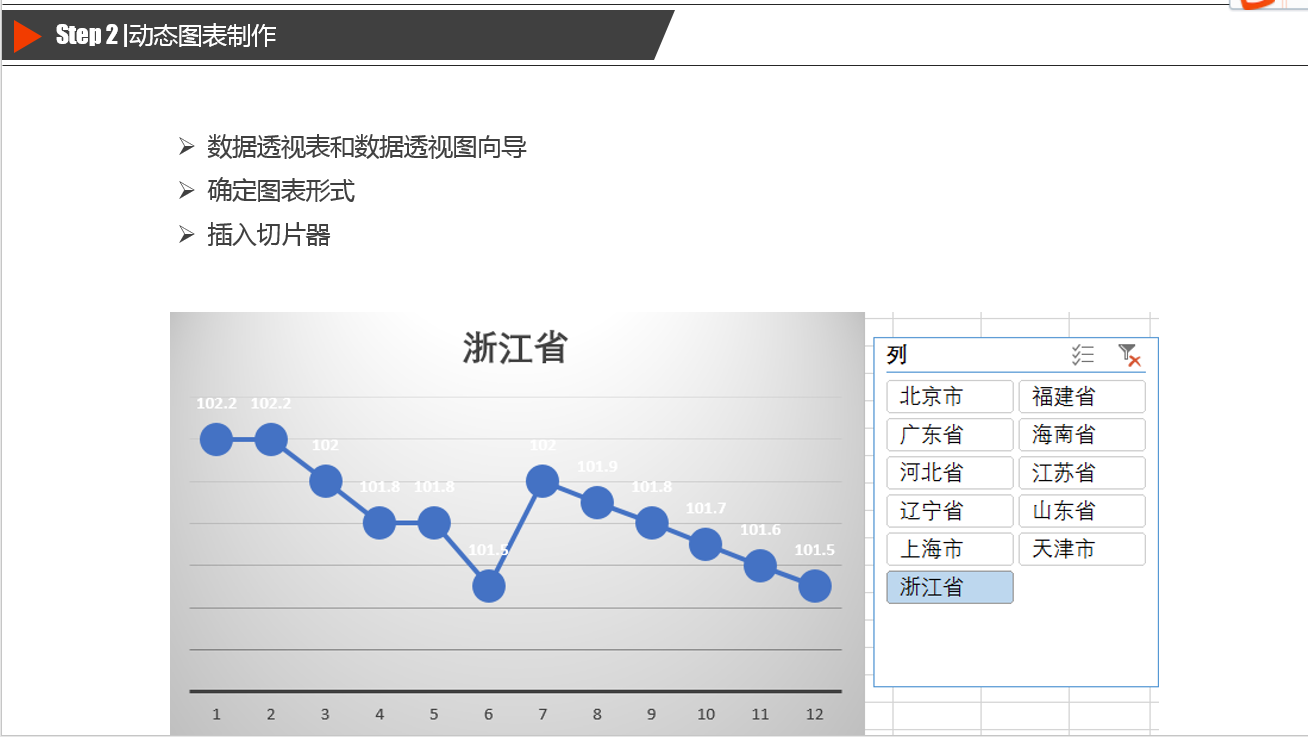1308x737 pixels.
Task: Click axis label 10 on the chart
Action: point(706,714)
